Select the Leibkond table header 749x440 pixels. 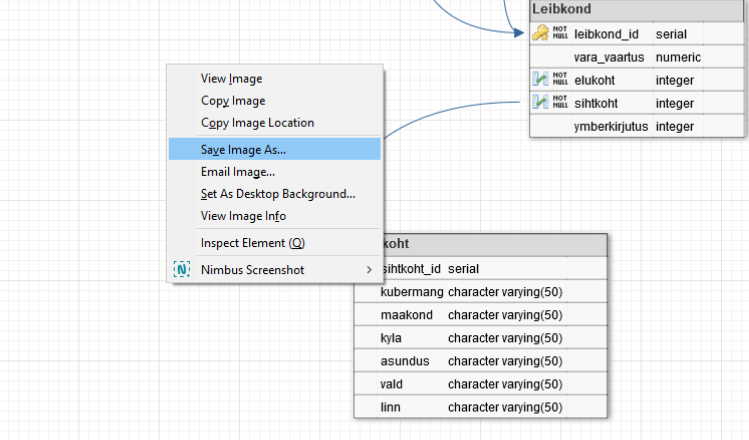click(x=637, y=10)
